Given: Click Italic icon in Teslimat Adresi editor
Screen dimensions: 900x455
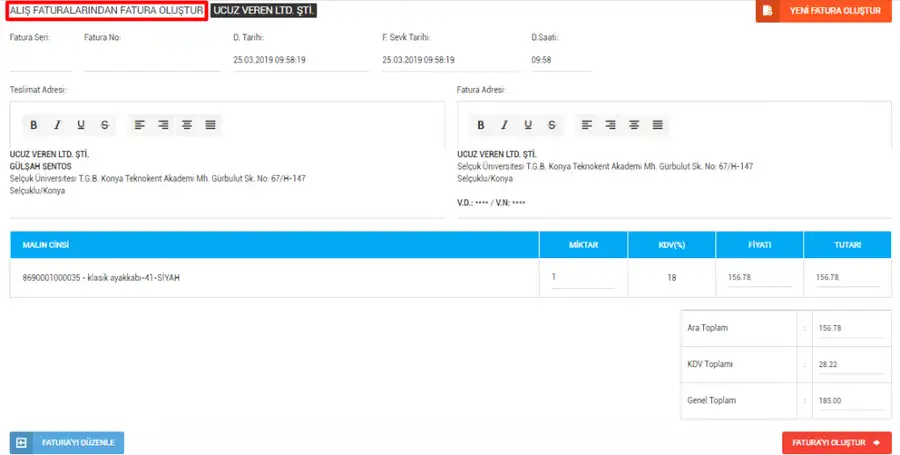Looking at the screenshot, I should [57, 125].
